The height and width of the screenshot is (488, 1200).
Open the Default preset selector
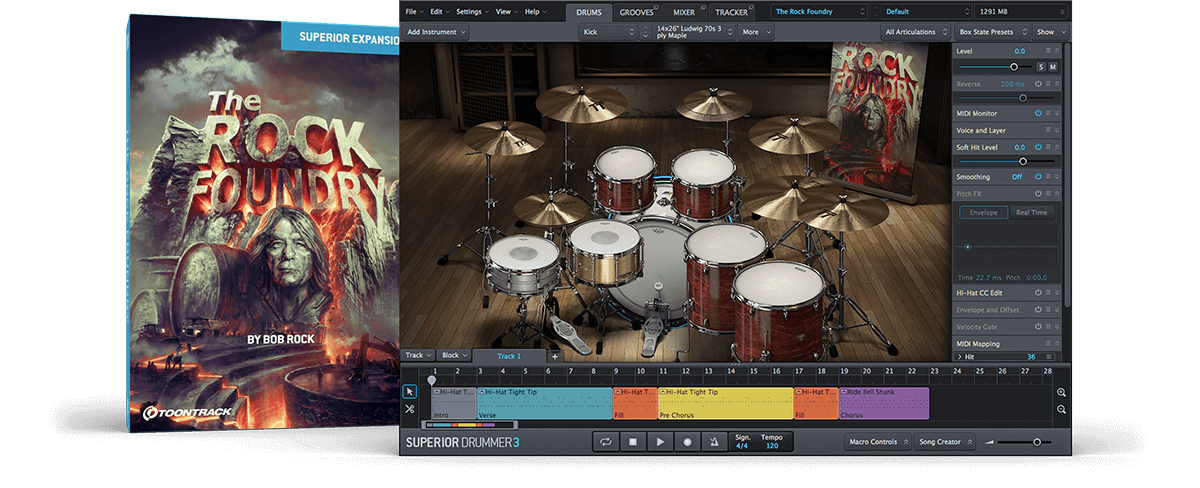tap(925, 12)
